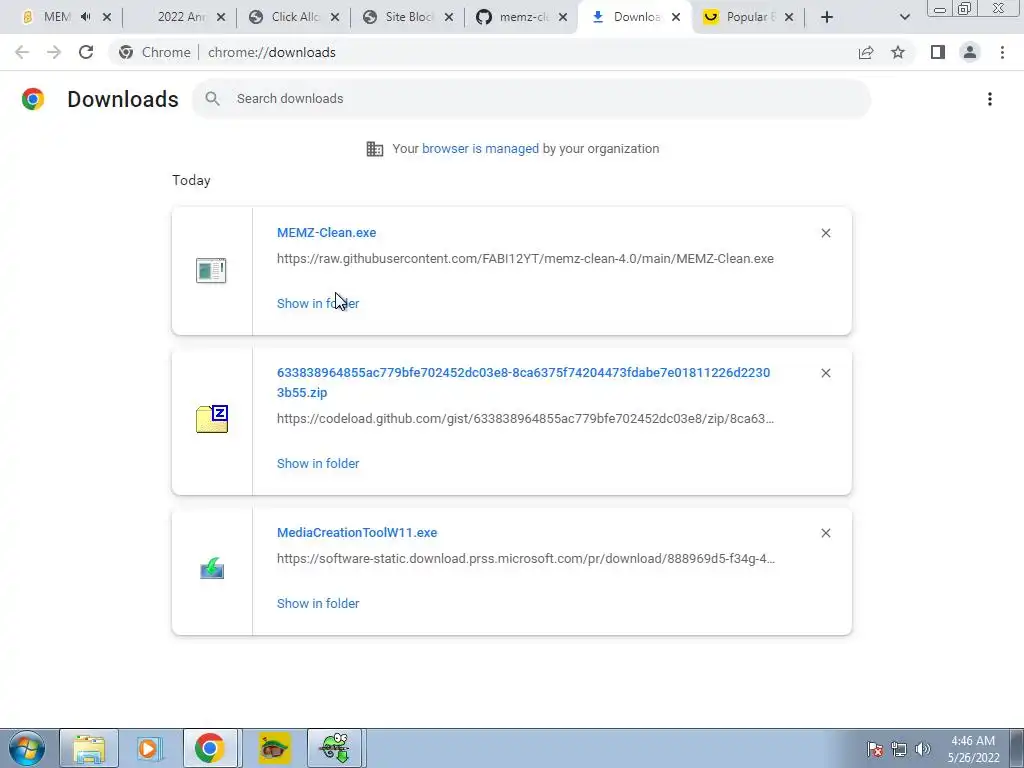
Task: Click the taskbar clock showing 4:46 AM
Action: tap(973, 749)
